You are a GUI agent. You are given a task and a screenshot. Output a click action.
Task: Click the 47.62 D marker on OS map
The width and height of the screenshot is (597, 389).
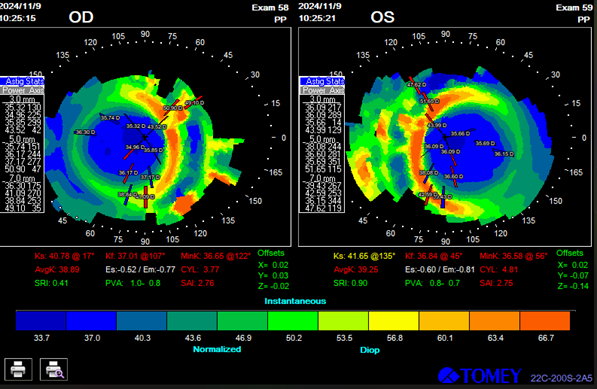[417, 84]
